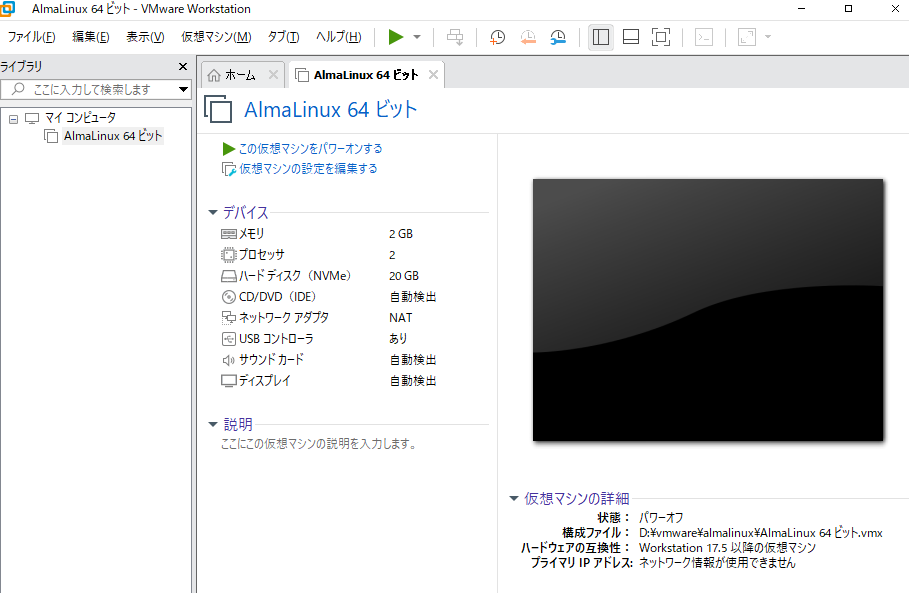Image resolution: width=909 pixels, height=593 pixels.
Task: Select the ハード ディスク (NVMe) label
Action: [x=295, y=276]
